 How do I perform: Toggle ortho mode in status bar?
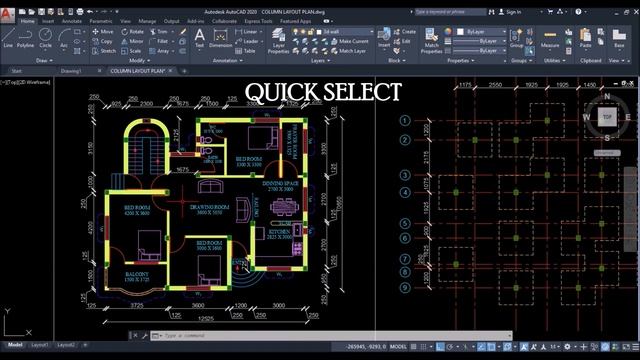[x=440, y=347]
